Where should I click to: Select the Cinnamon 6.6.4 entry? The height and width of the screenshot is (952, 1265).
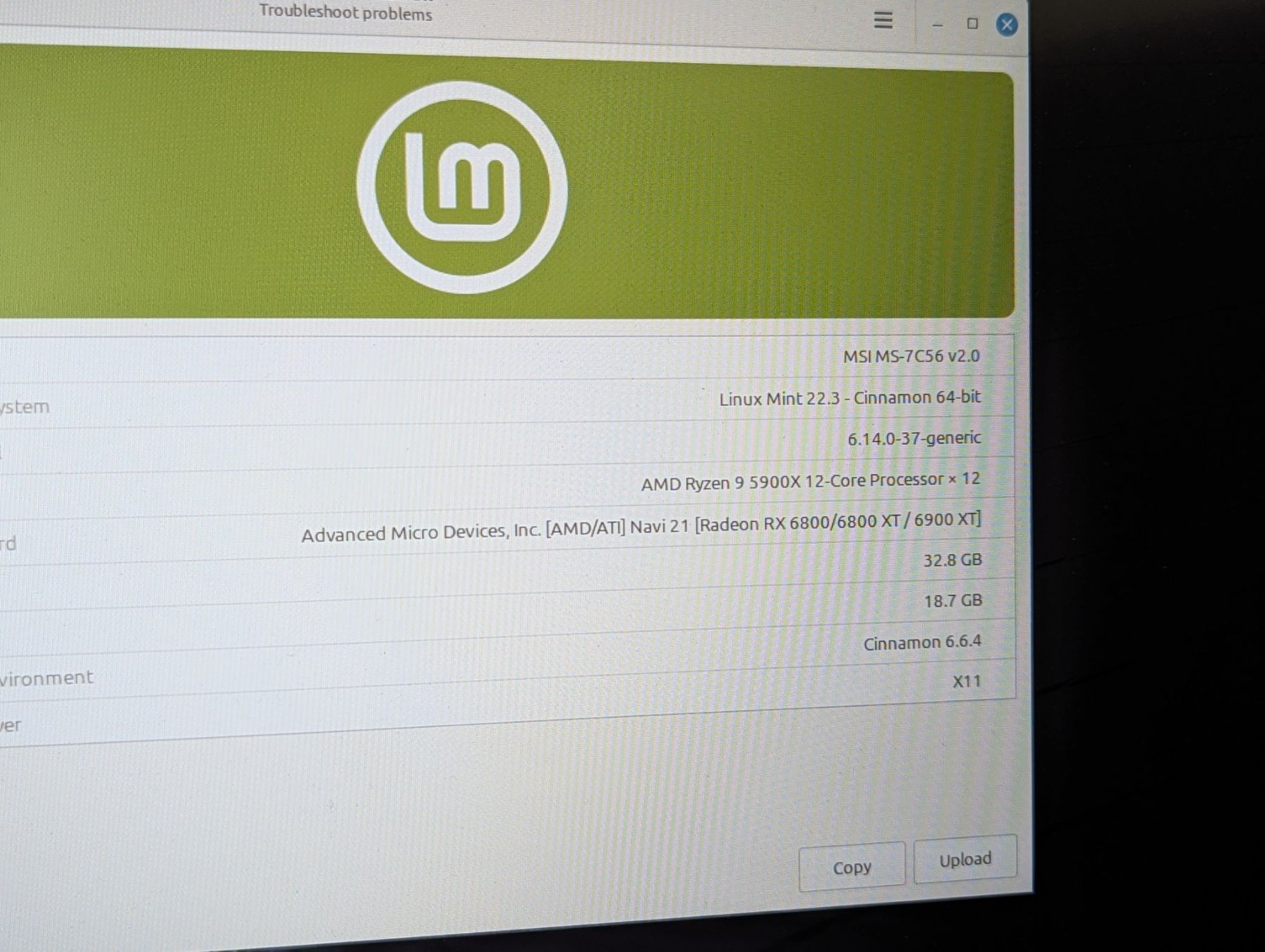tap(922, 642)
